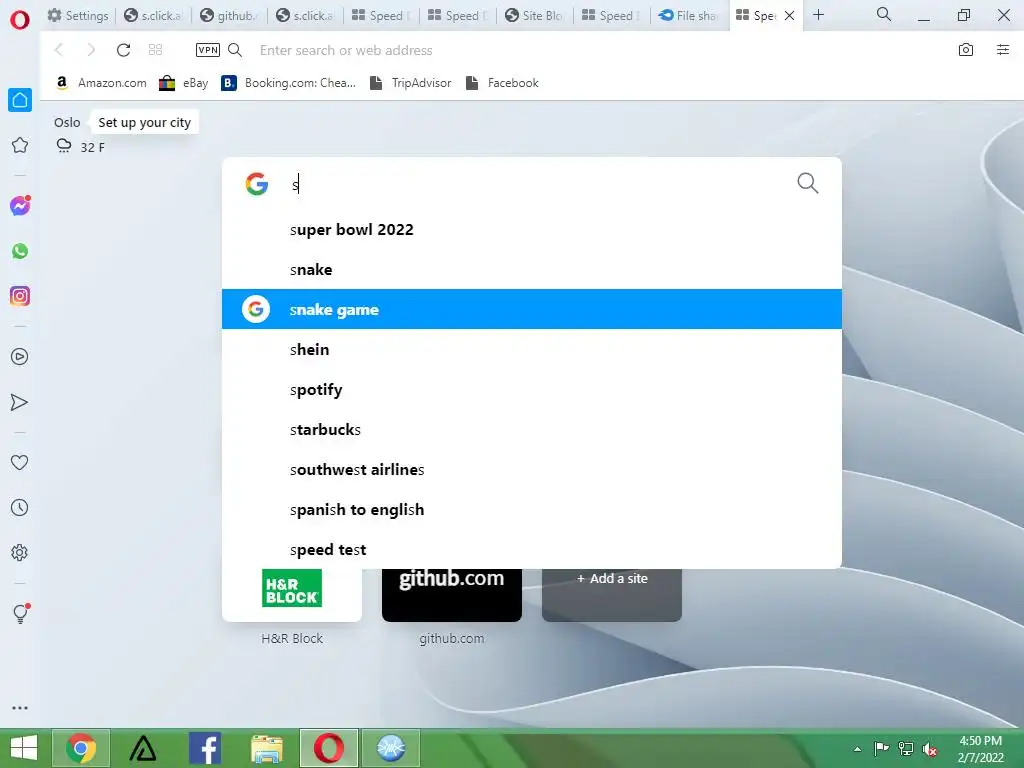The height and width of the screenshot is (768, 1024).
Task: Select speed test suggestion
Action: [x=532, y=549]
